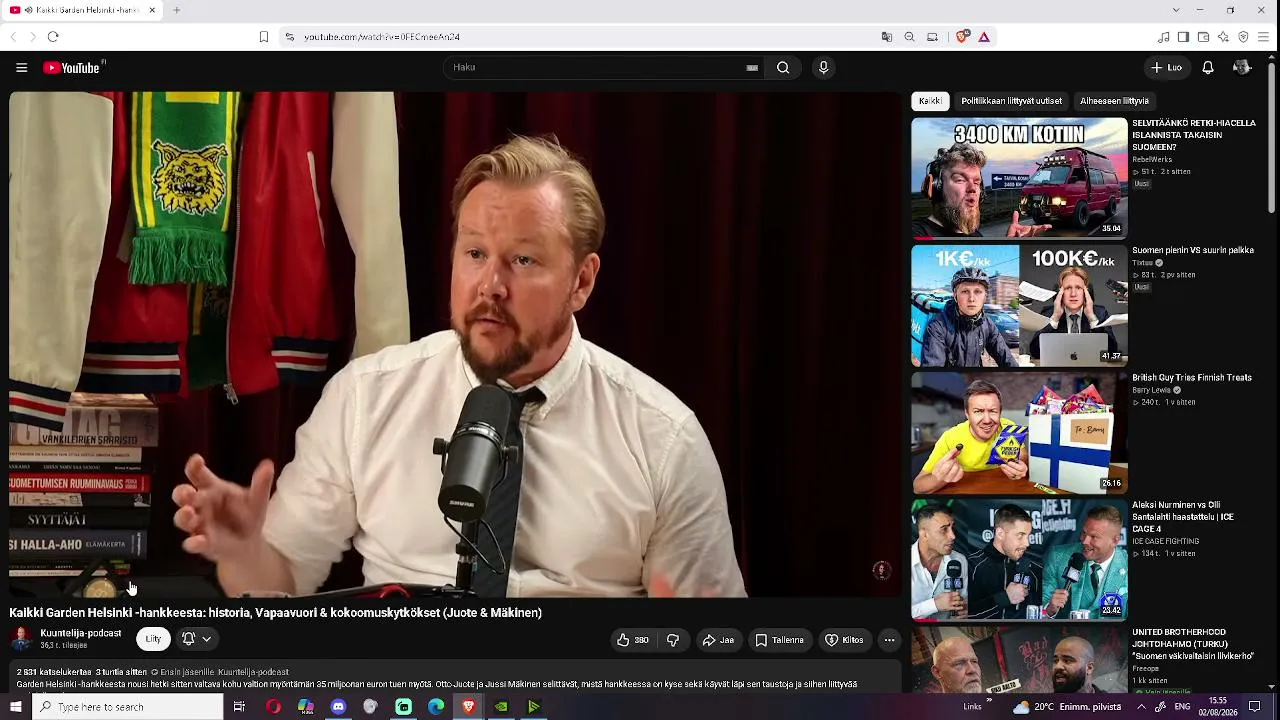Open 'Suomen pienin VS suurin palkka' title
Viewport: 1280px width, 720px height.
click(1193, 250)
